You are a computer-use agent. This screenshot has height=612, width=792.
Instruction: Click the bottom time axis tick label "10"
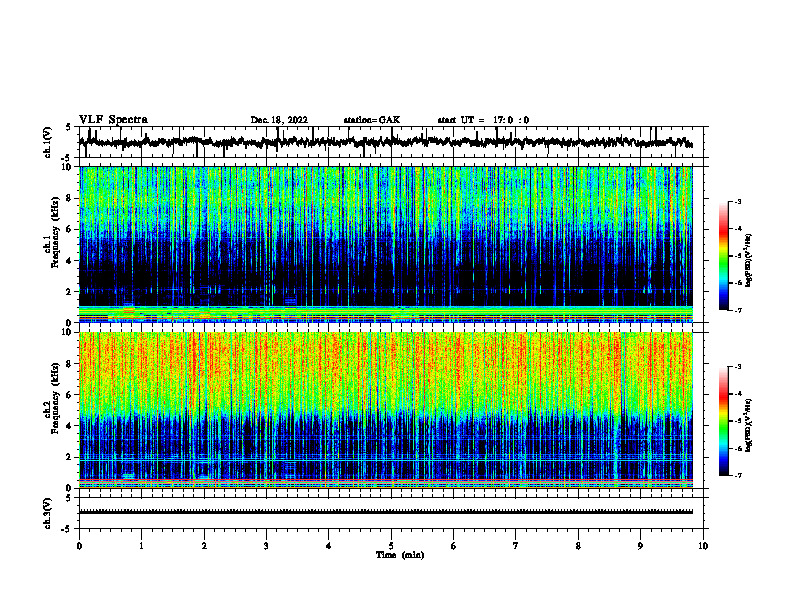703,546
